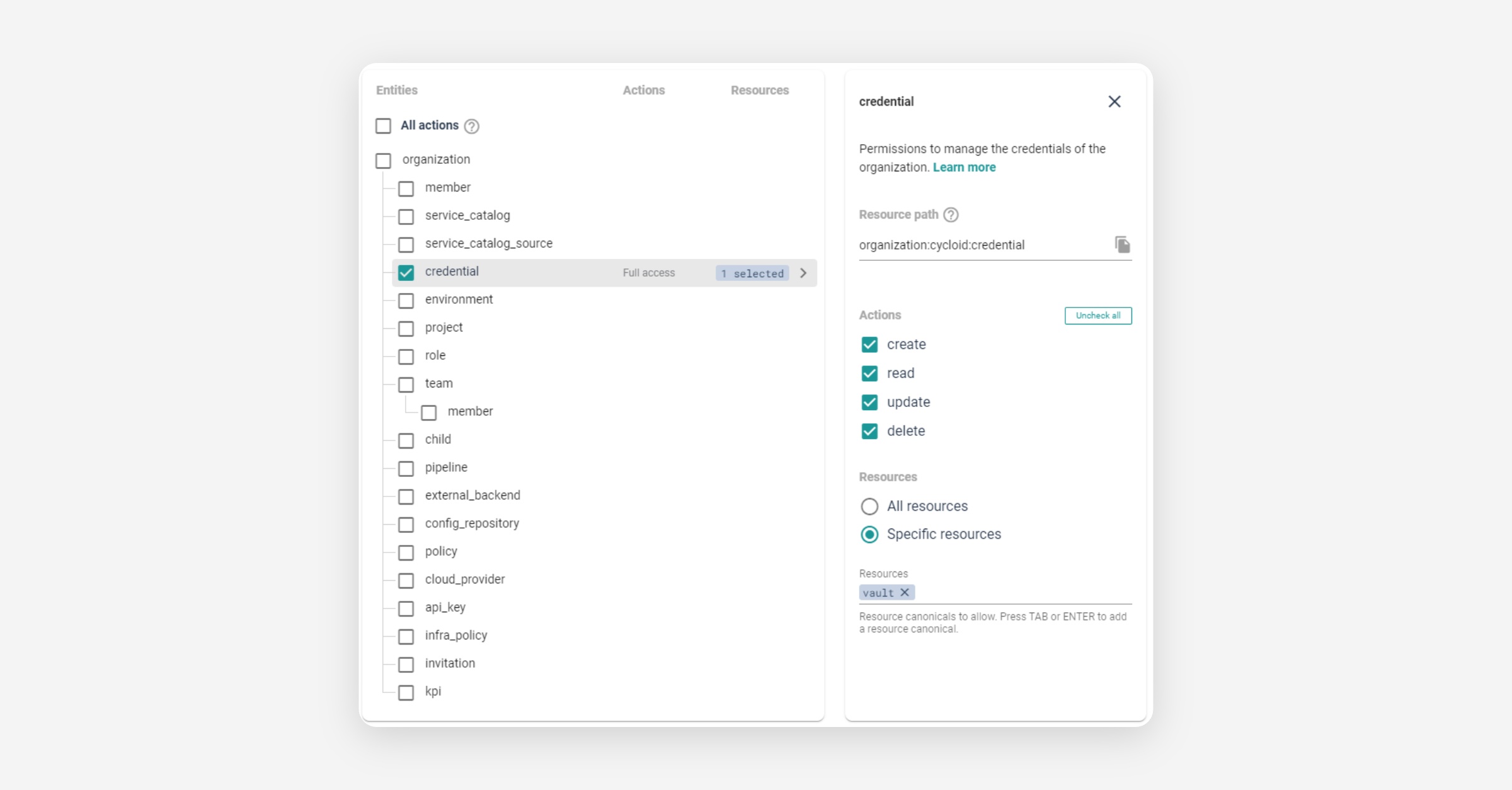Check the organization checkbox
The image size is (1512, 790).
coord(383,161)
